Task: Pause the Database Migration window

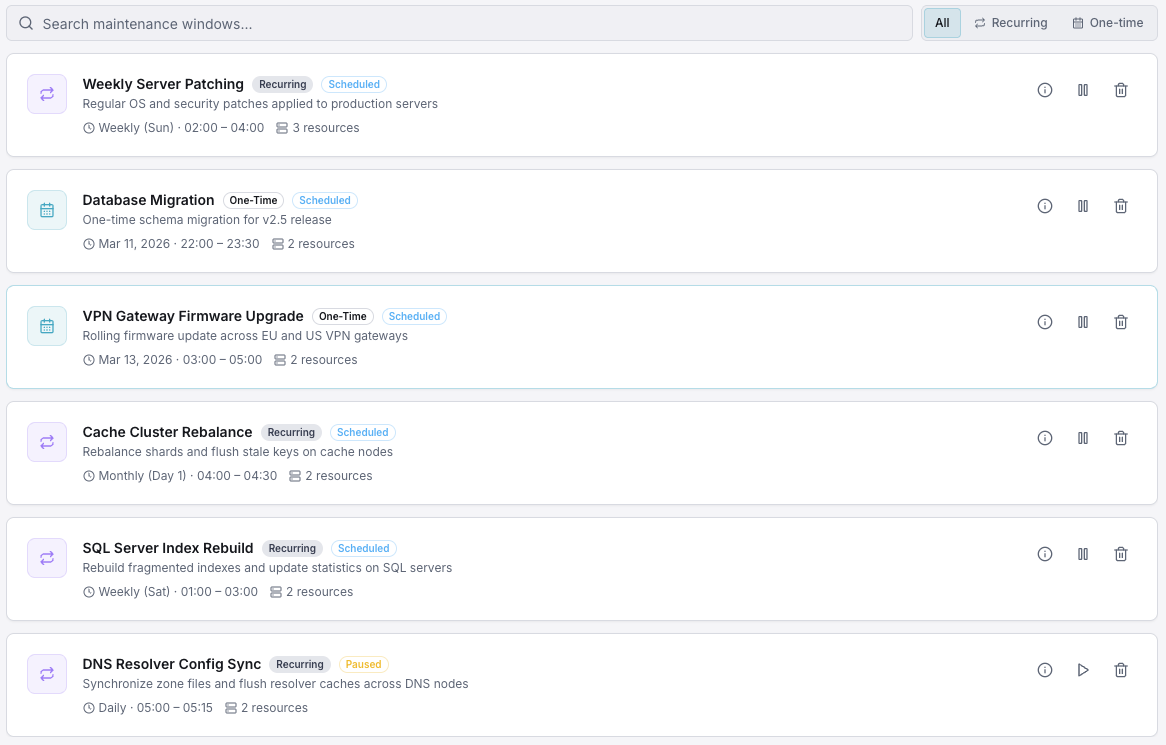Action: click(1083, 206)
